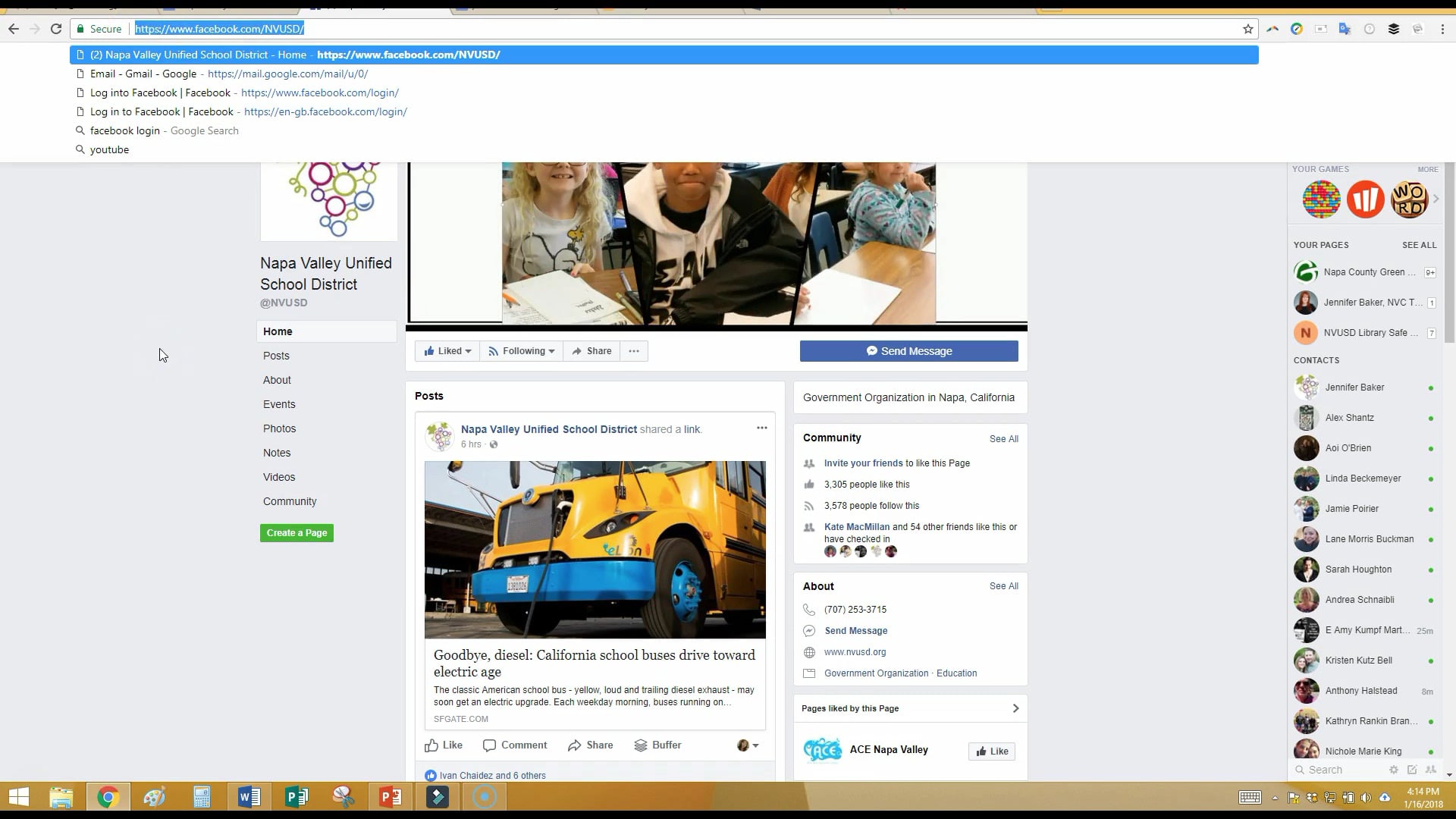Open the WORD game icon
This screenshot has height=819, width=1456.
(1410, 199)
